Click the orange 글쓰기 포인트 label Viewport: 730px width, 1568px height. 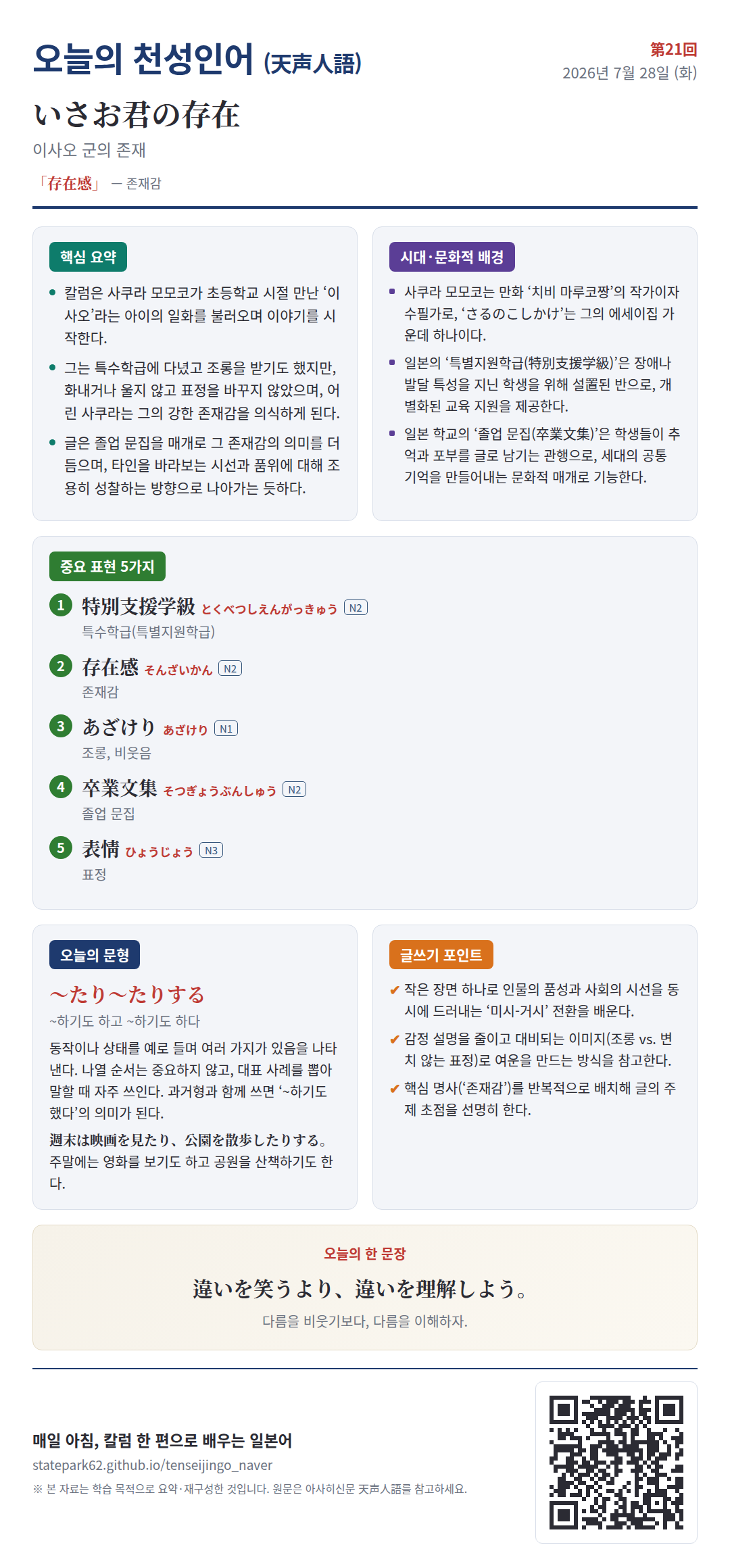click(x=441, y=955)
